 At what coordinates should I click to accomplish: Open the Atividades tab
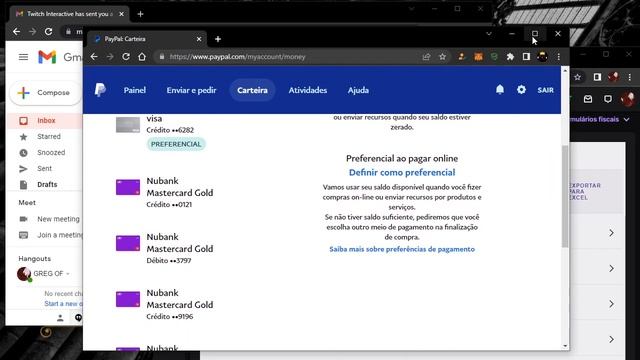click(x=308, y=90)
